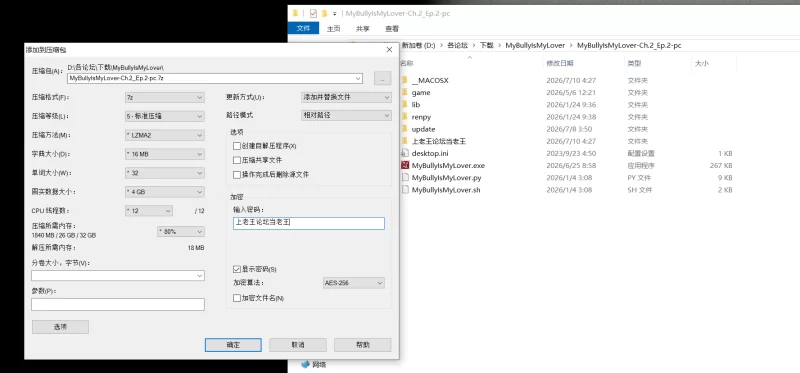This screenshot has width=800, height=373.
Task: Click the MyBullyIsMyLover.sh file icon
Action: 405,190
